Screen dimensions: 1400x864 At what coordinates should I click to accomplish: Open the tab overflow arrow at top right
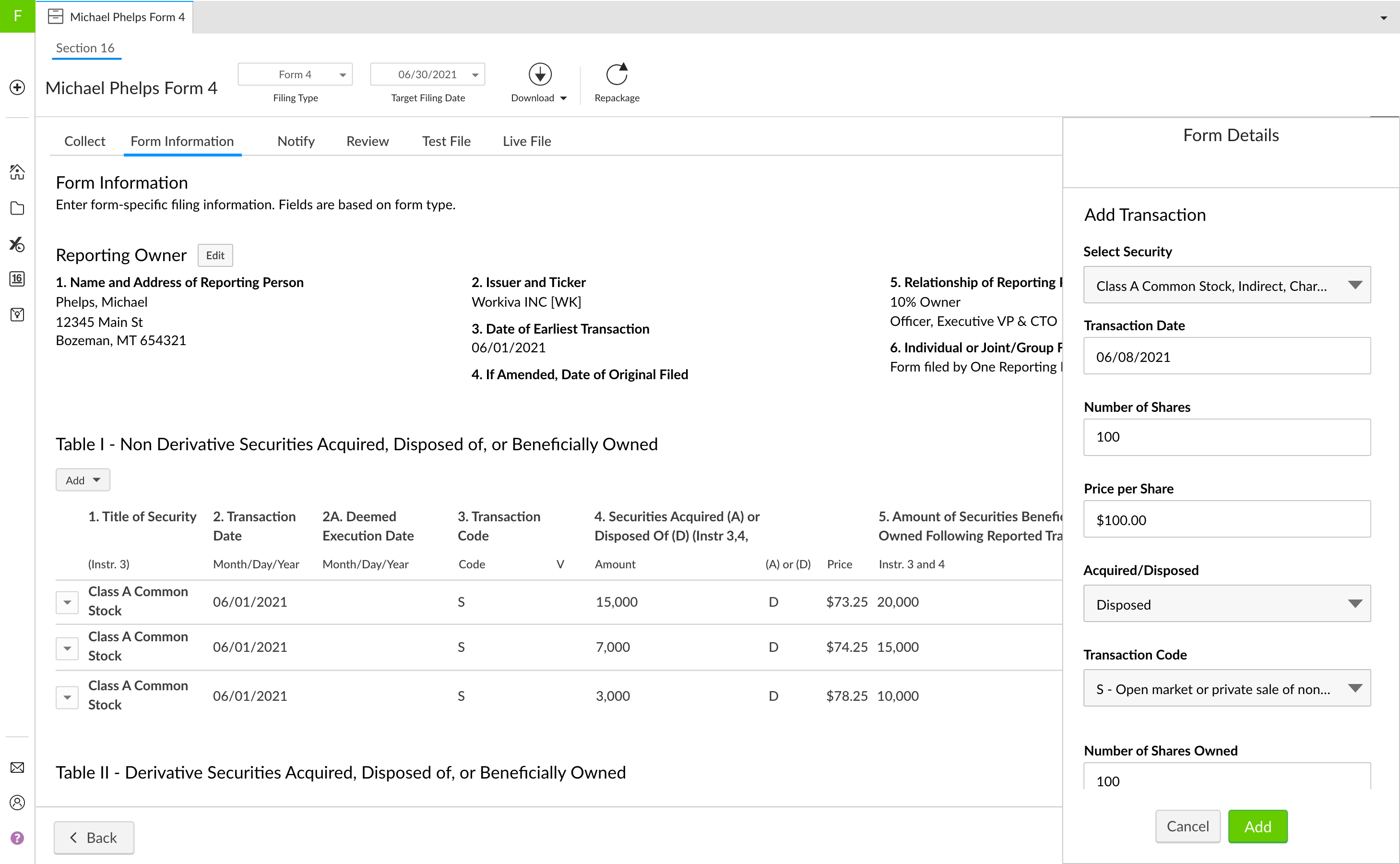click(1383, 18)
